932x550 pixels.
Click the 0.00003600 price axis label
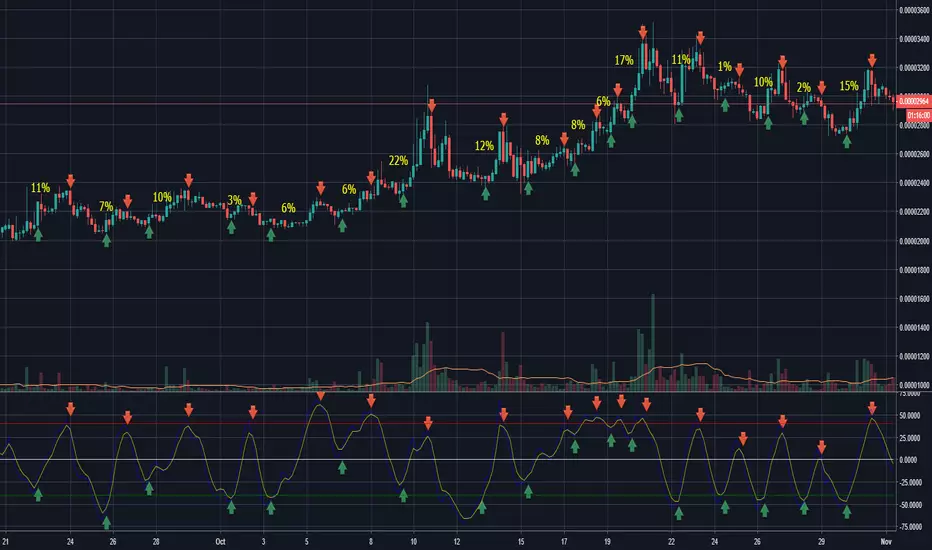(910, 11)
